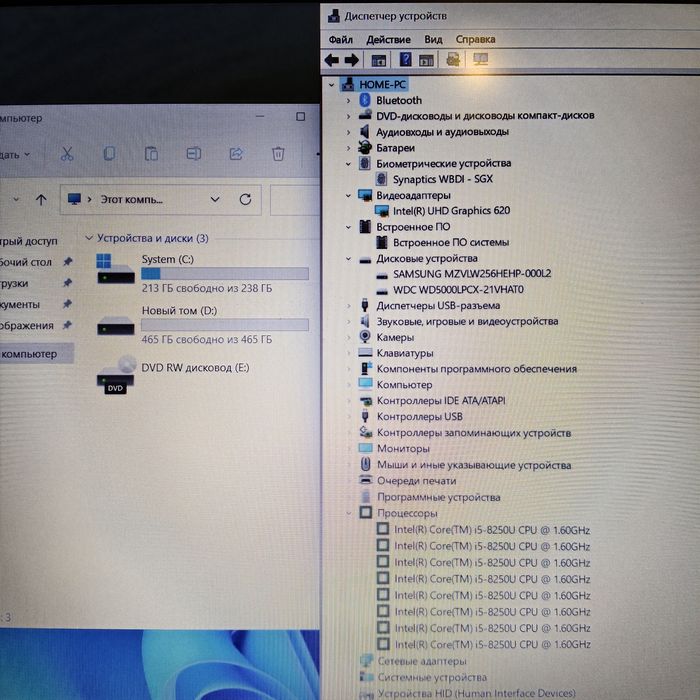700x700 pixels.
Task: Maximize the Explorer window
Action: pos(300,117)
